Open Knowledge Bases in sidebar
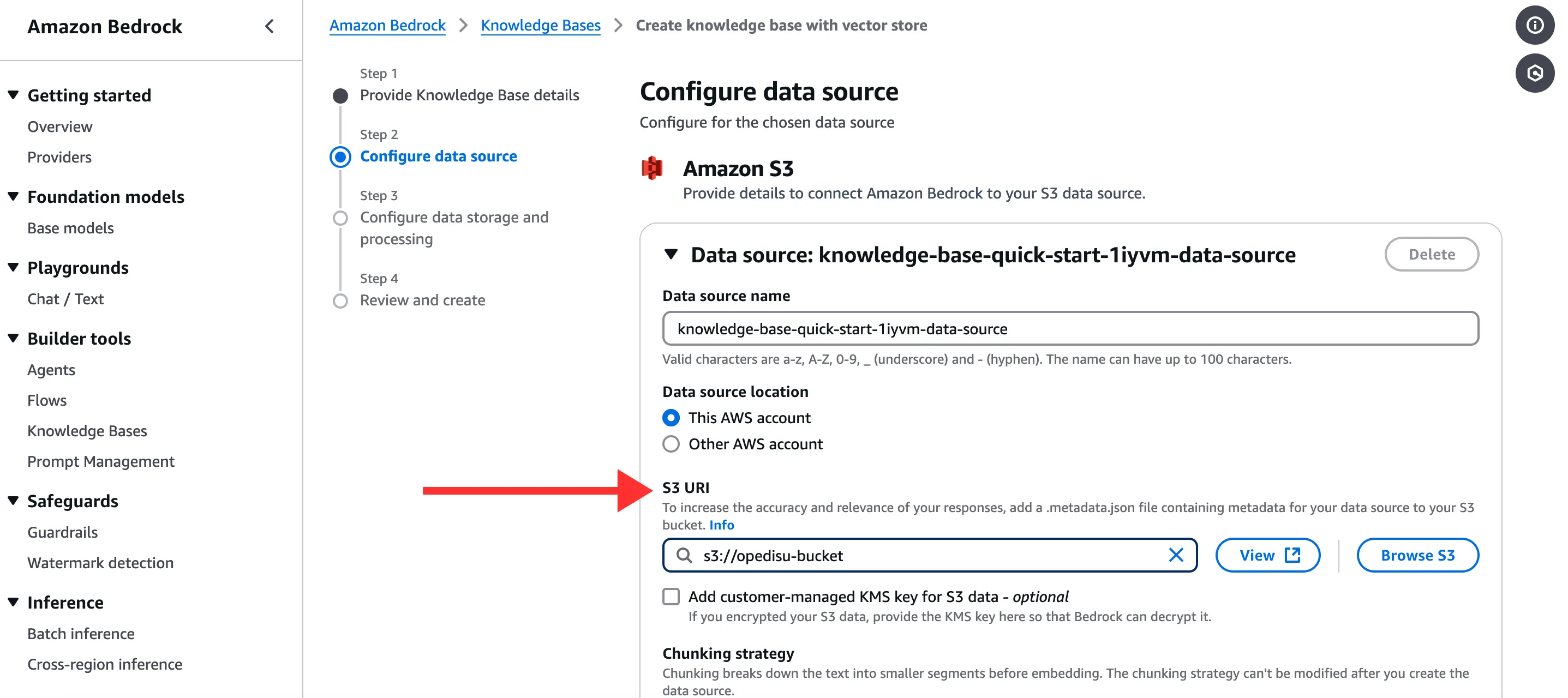This screenshot has height=698, width=1568. [87, 431]
